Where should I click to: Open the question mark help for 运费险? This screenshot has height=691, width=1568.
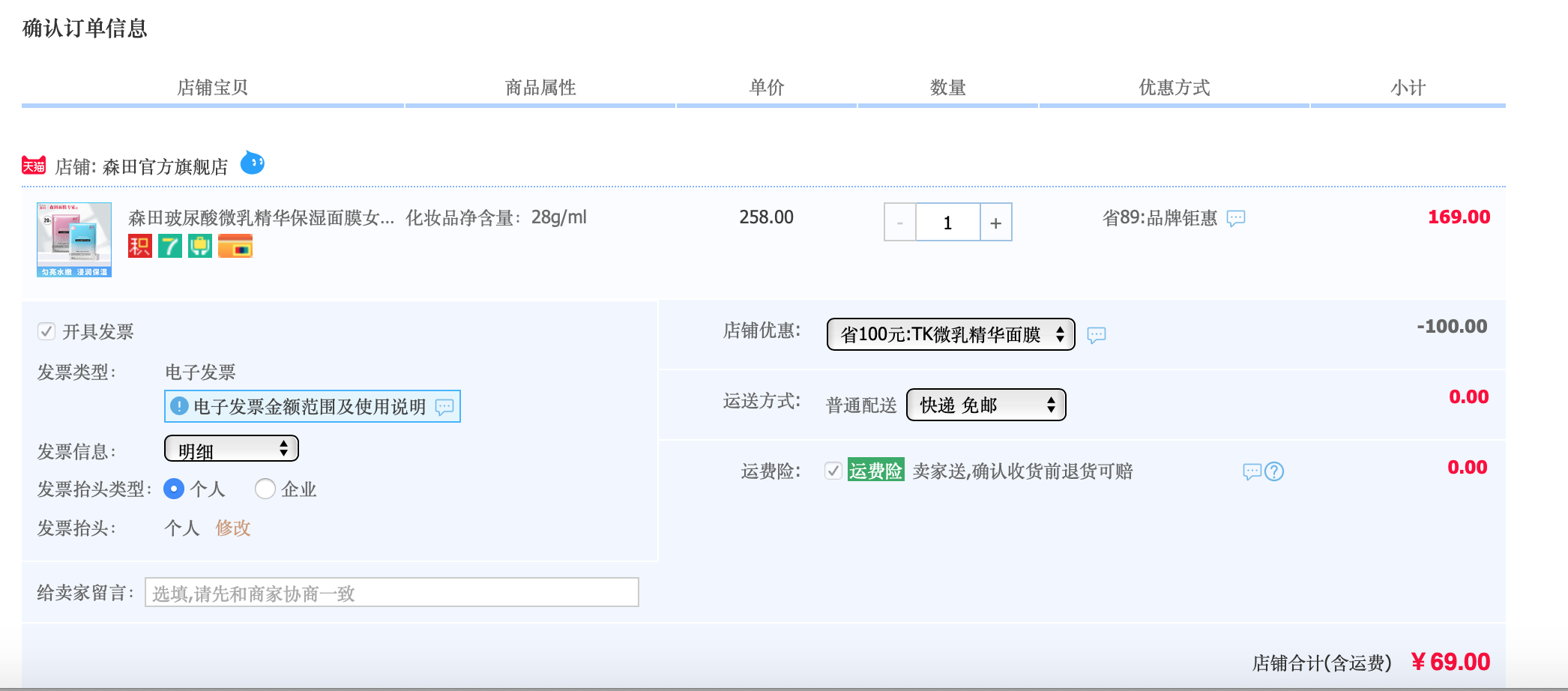(x=1274, y=471)
